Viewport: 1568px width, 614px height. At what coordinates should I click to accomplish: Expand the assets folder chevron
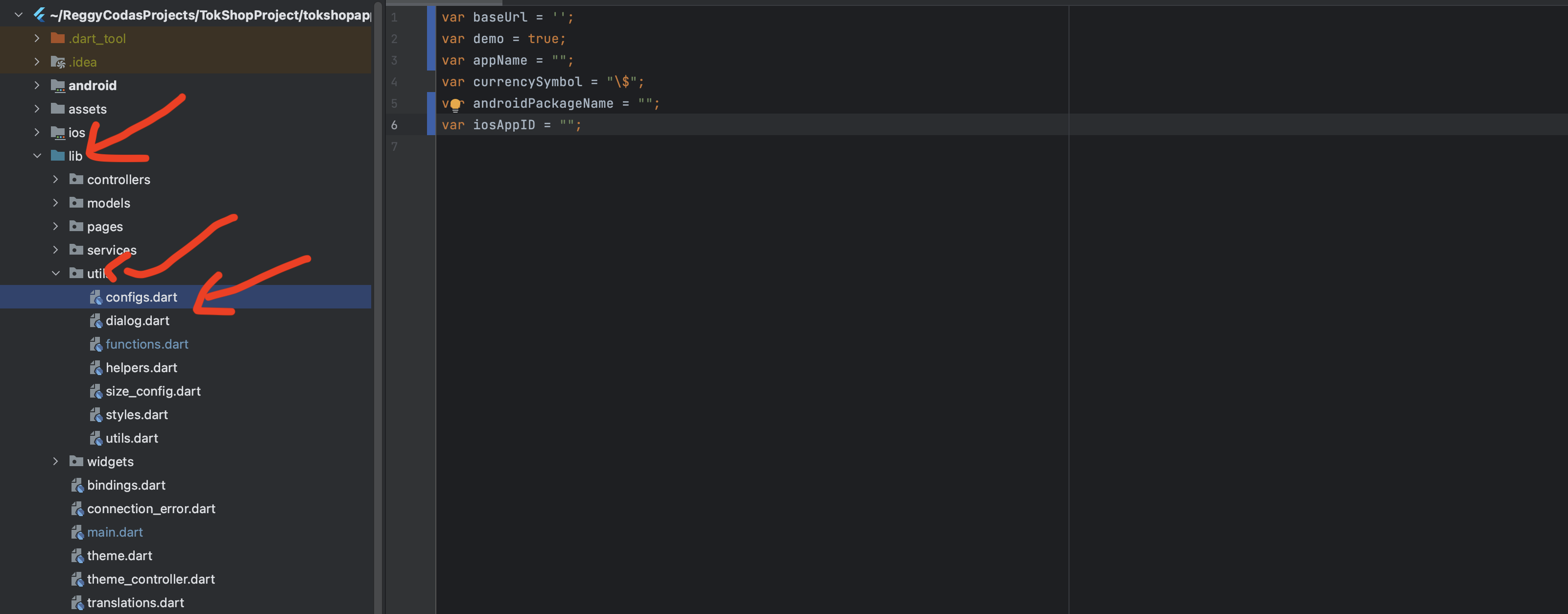pyautogui.click(x=37, y=109)
